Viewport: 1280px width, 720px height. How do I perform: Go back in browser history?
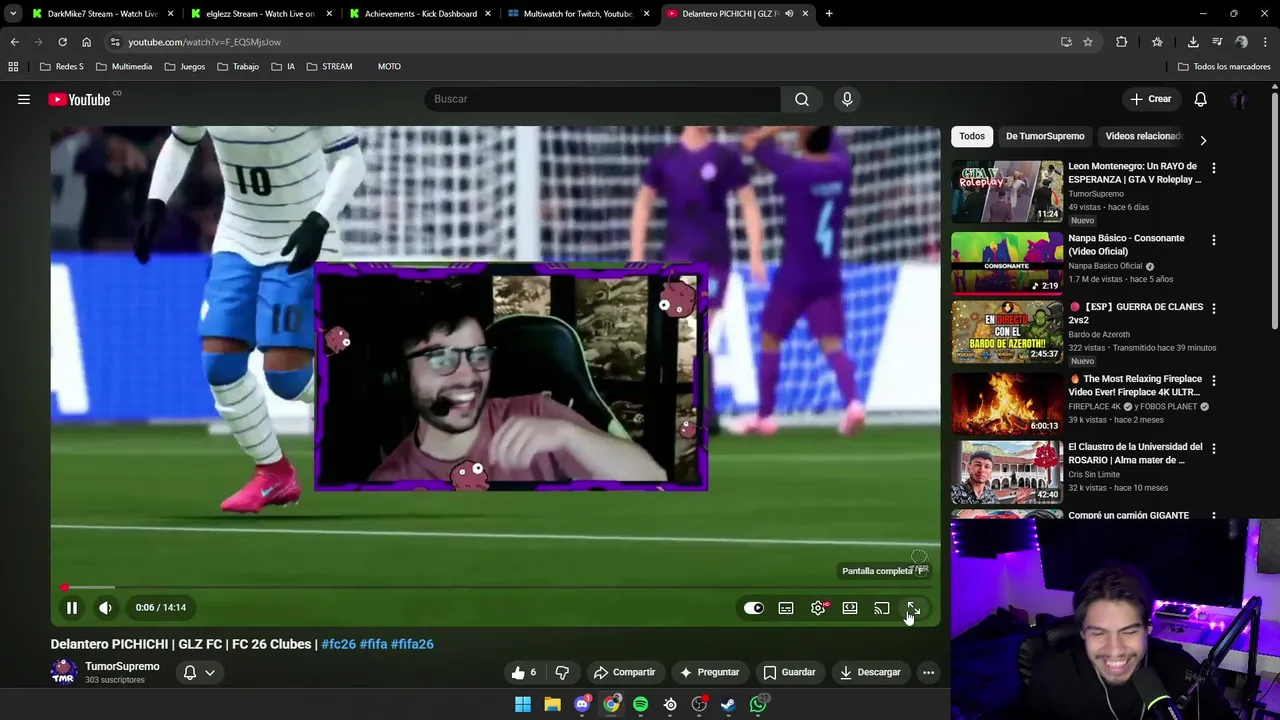(x=14, y=42)
